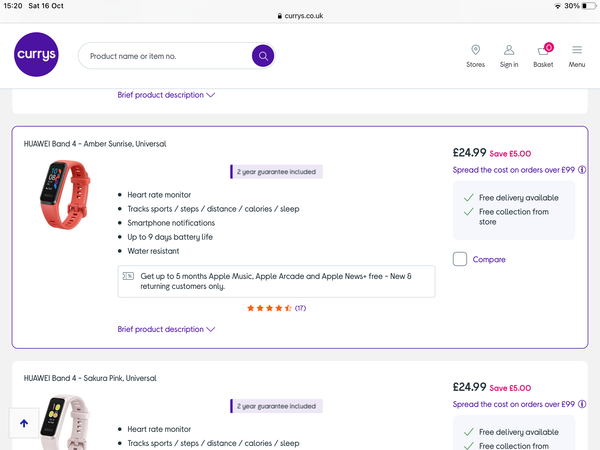Click Amber Sunrise 'Heart rate monitor' bullet
This screenshot has height=450, width=600.
(x=159, y=195)
